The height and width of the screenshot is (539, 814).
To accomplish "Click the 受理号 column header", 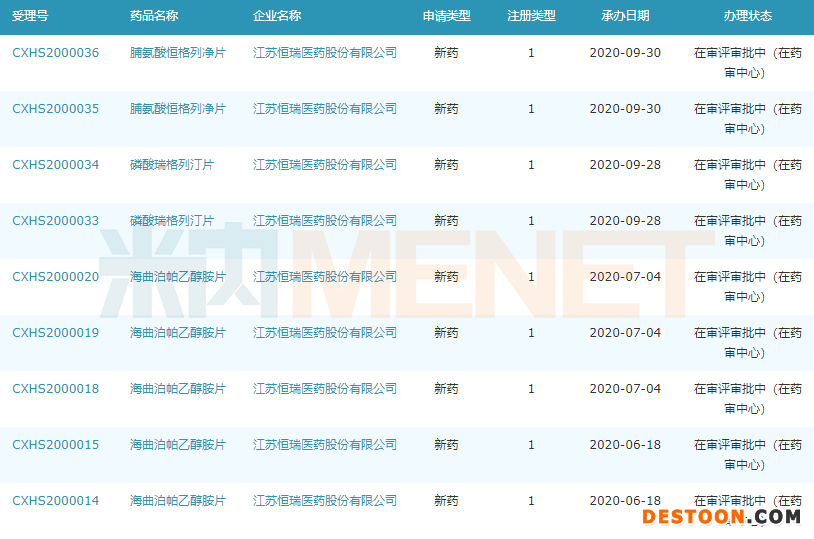I will pyautogui.click(x=30, y=16).
